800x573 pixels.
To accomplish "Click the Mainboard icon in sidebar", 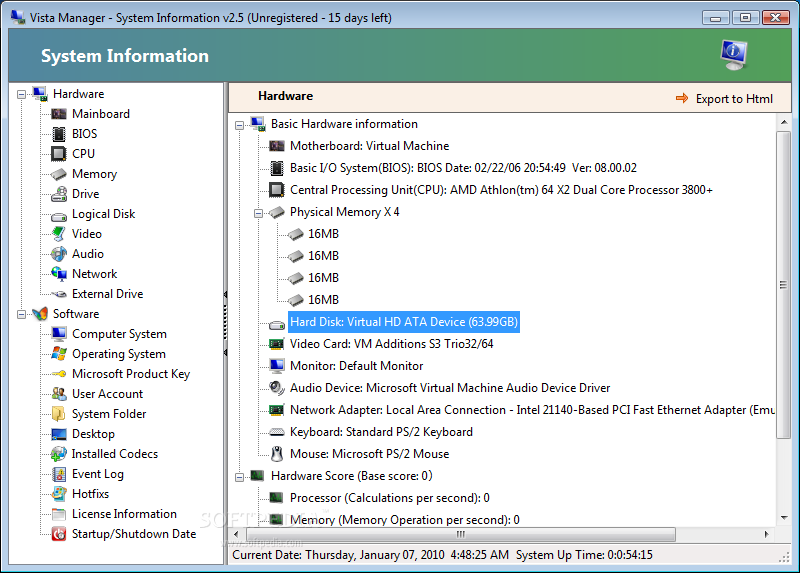I will (59, 114).
